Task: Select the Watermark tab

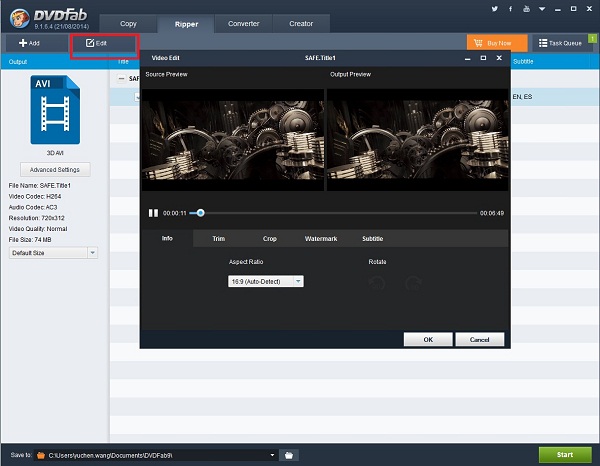Action: click(321, 239)
